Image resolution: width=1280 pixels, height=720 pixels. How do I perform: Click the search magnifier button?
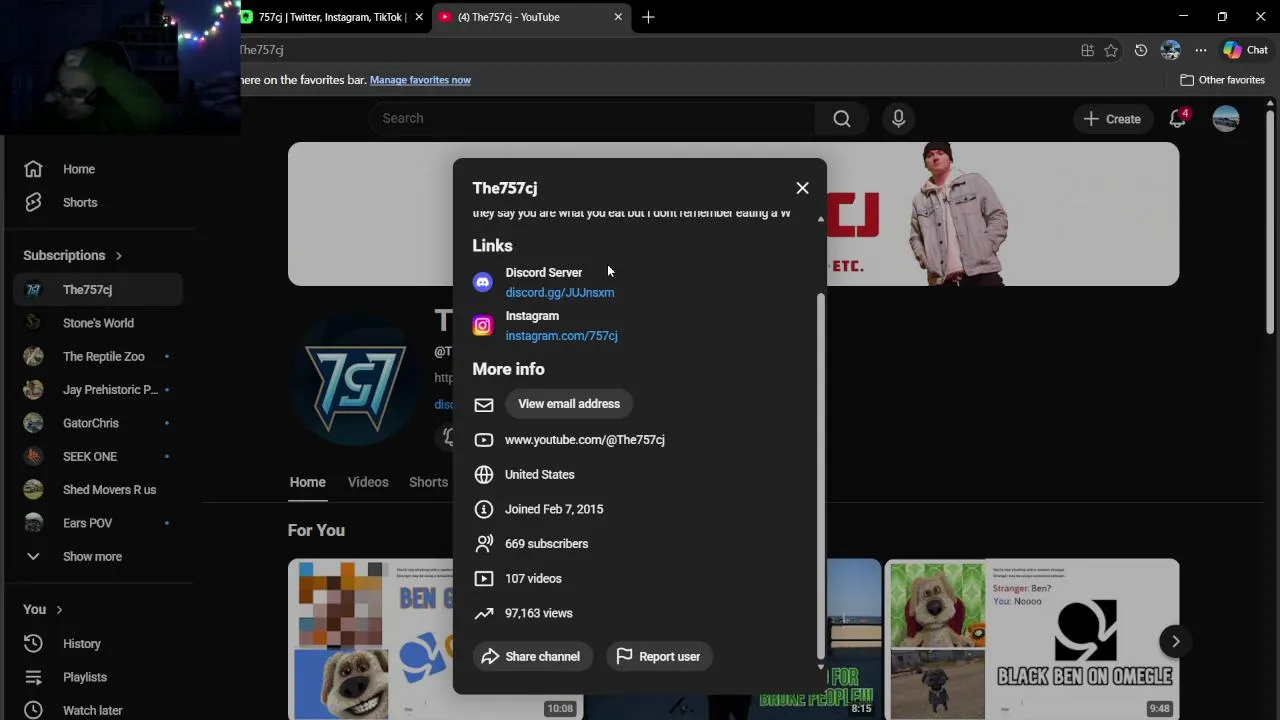click(842, 118)
